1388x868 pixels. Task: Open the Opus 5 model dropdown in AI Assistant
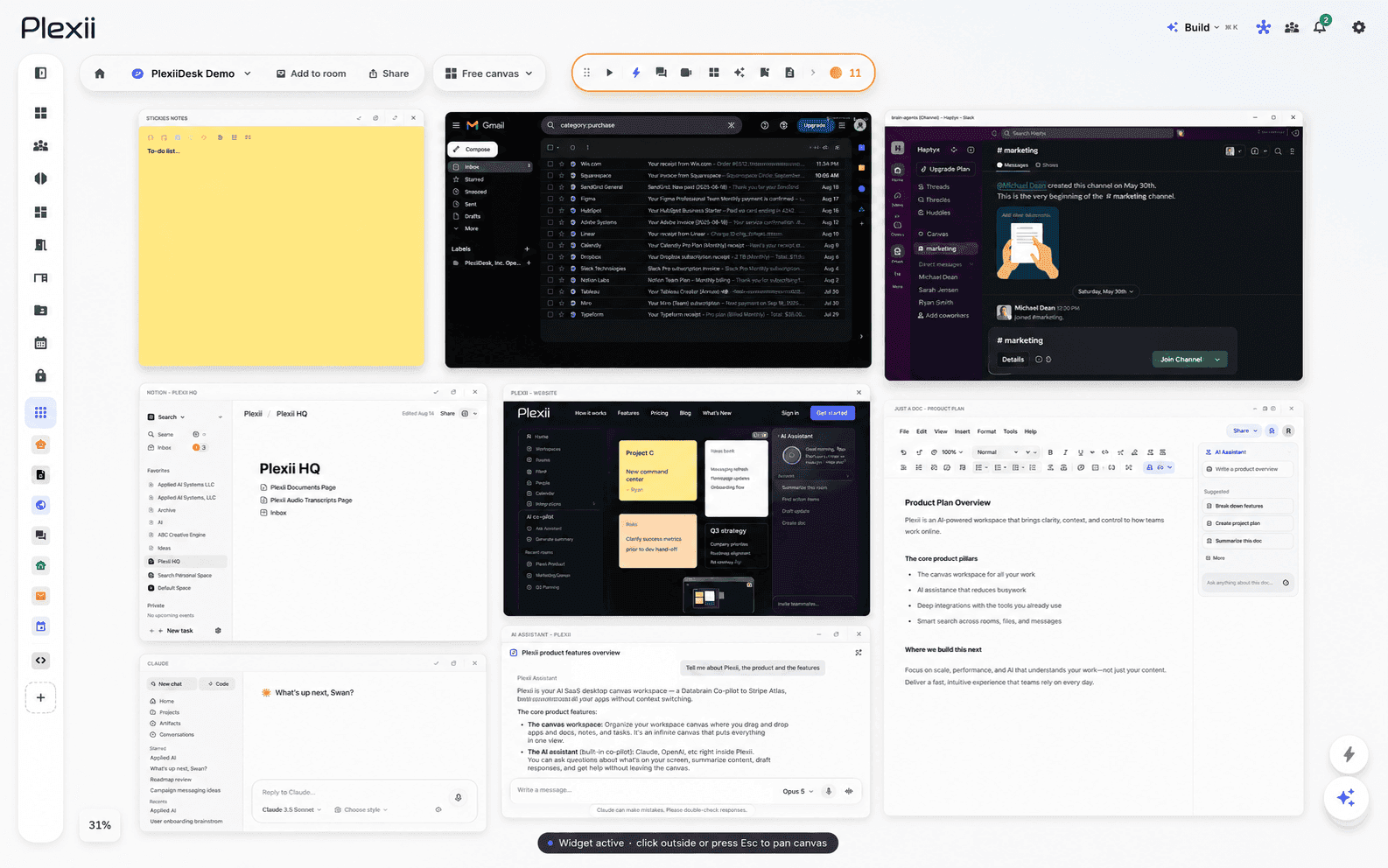point(797,791)
